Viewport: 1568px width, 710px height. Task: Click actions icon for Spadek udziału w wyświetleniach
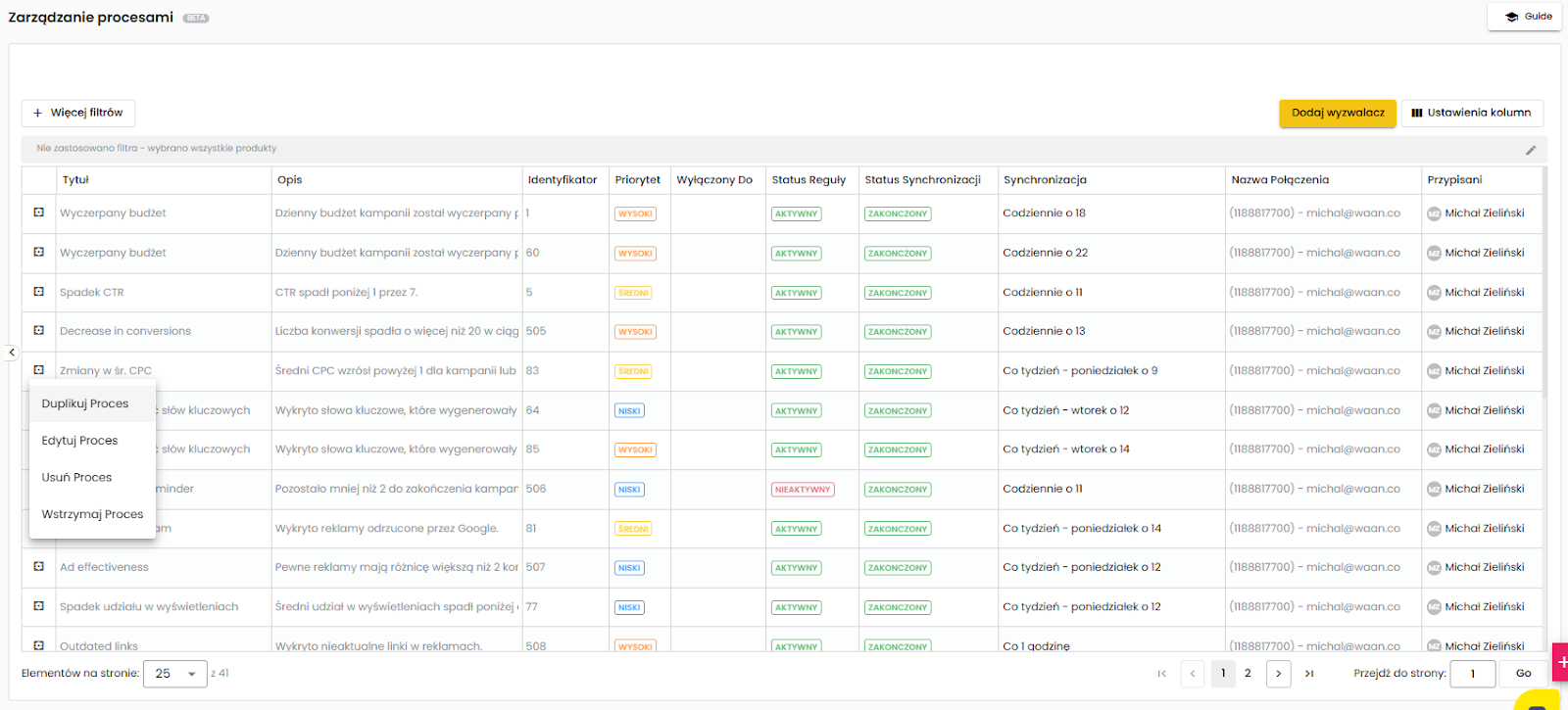[x=39, y=606]
